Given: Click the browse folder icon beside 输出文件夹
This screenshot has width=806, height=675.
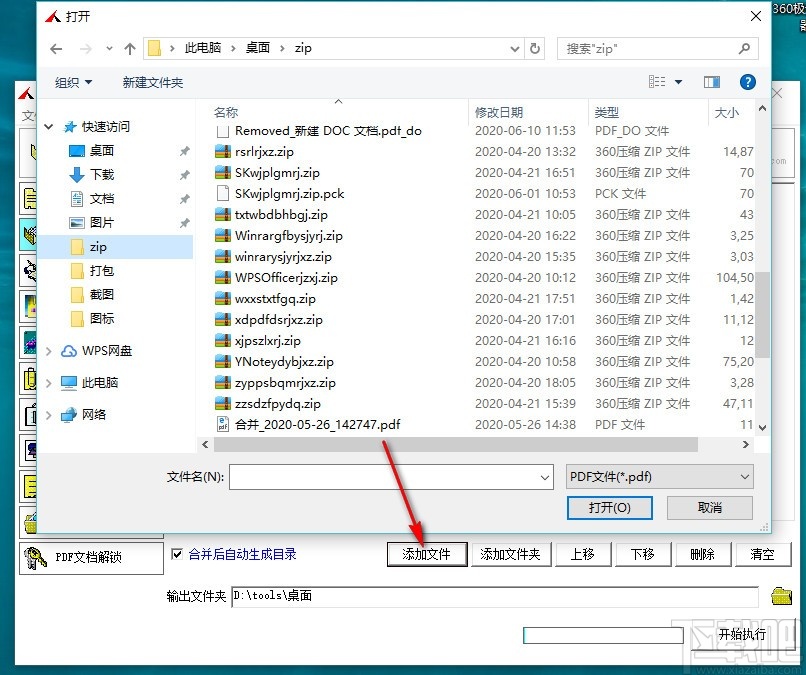Looking at the screenshot, I should coord(783,595).
